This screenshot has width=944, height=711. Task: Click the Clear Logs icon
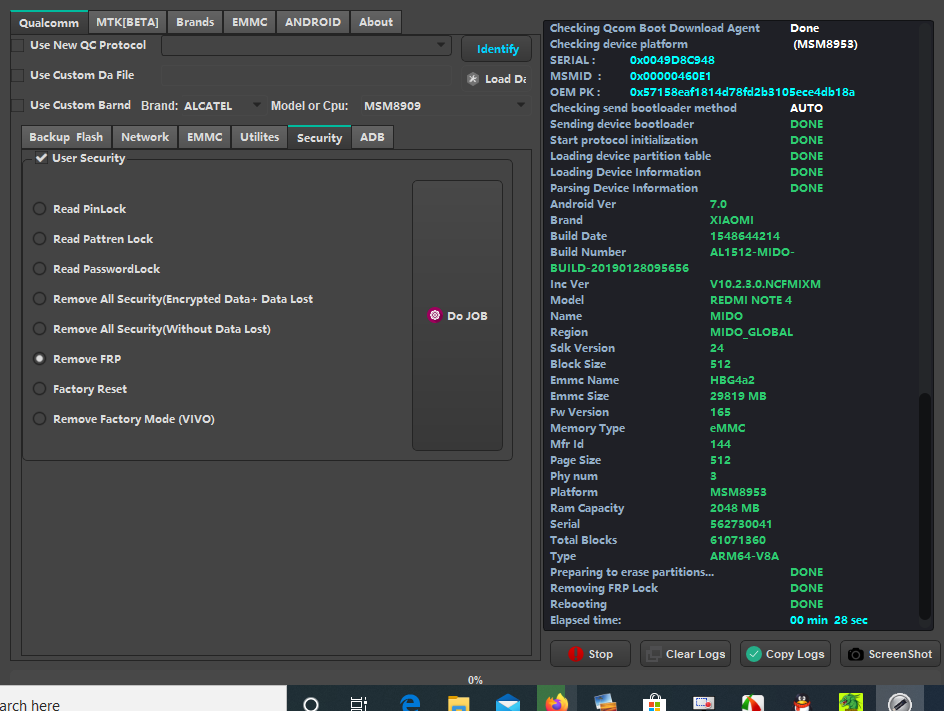[654, 654]
